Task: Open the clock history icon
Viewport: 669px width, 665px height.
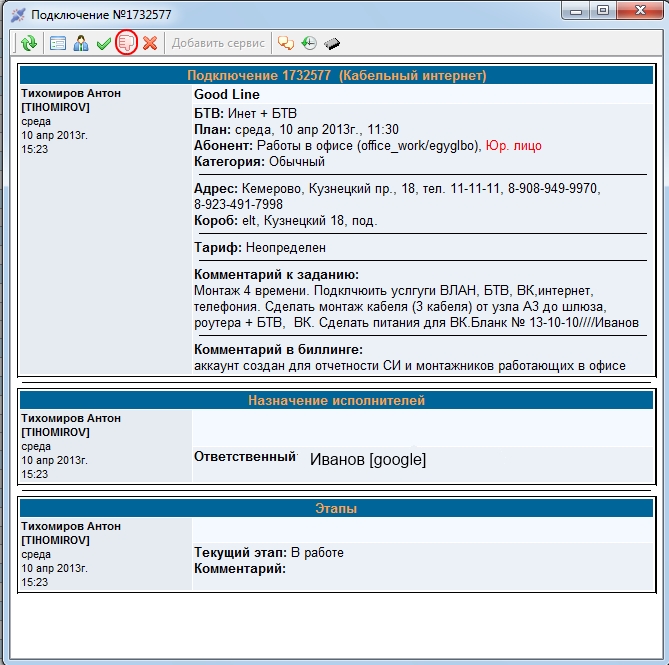Action: [308, 43]
